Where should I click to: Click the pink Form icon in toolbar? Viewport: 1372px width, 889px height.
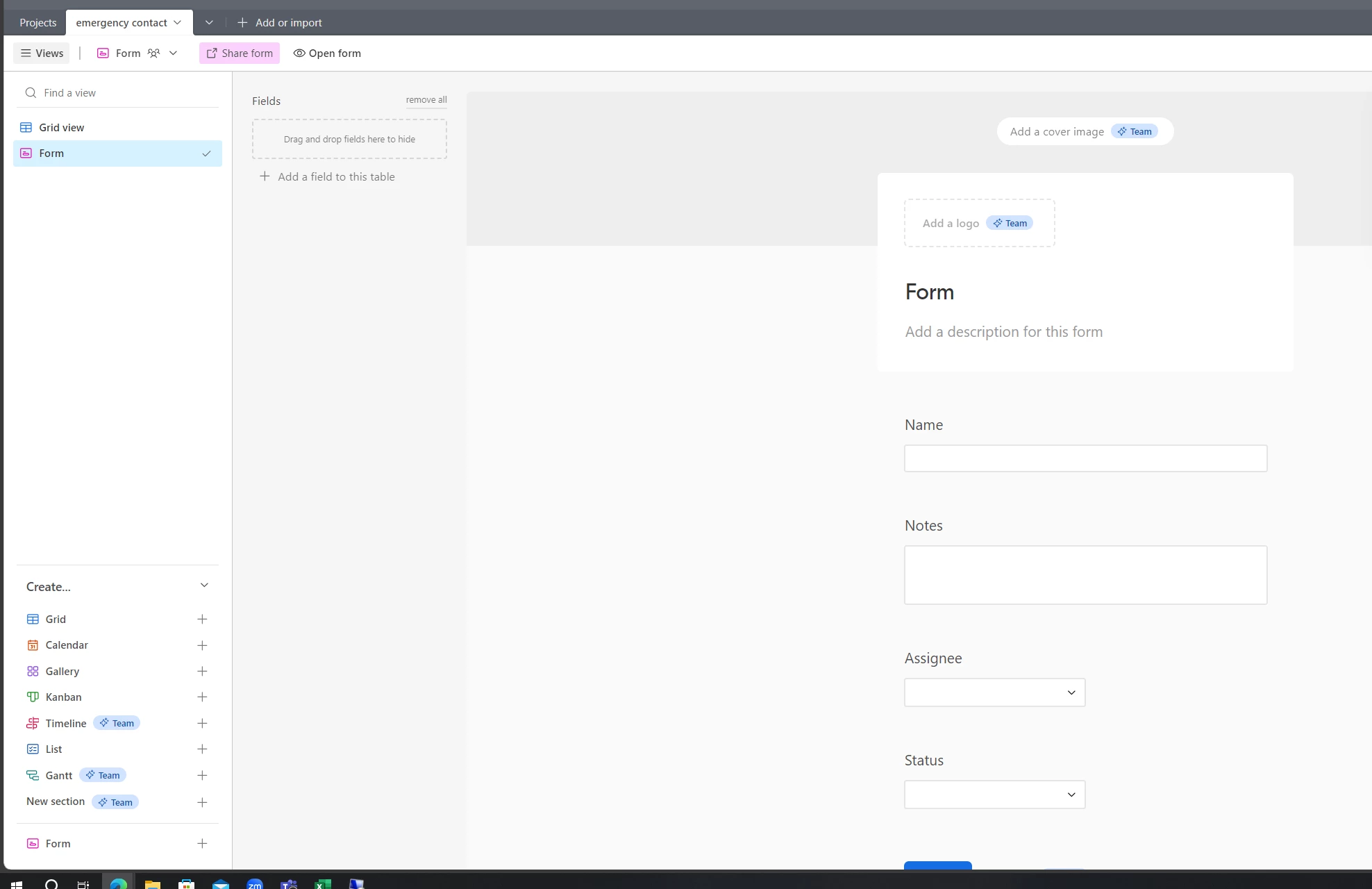pyautogui.click(x=103, y=53)
